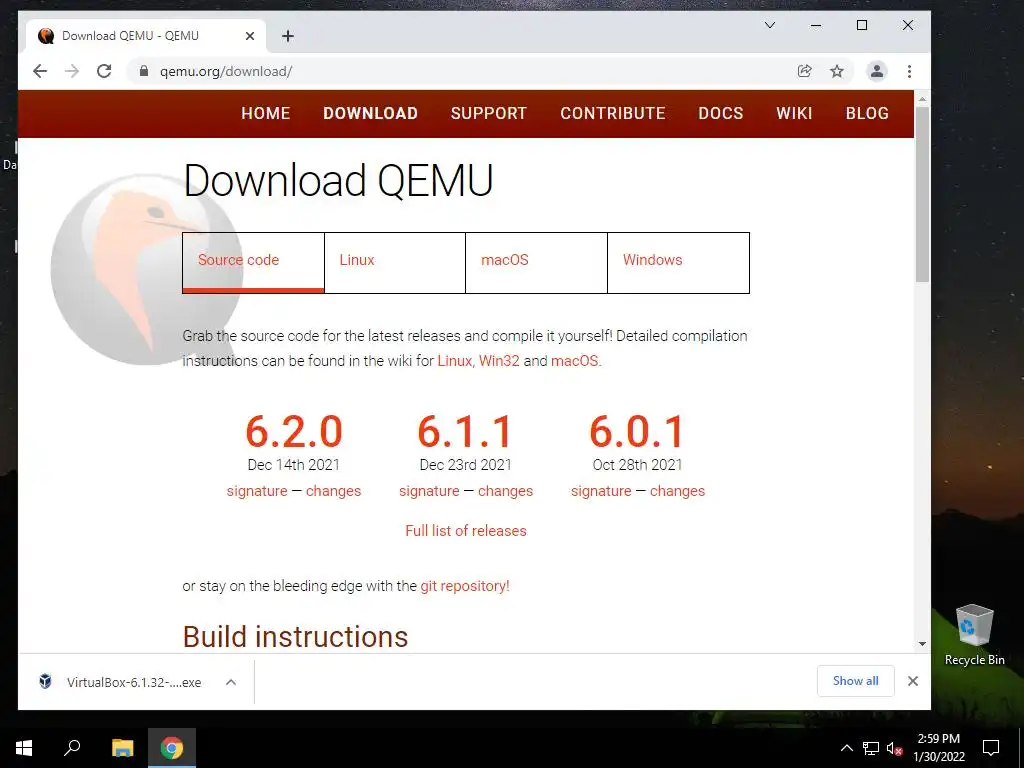Open Chrome's three-dot menu

[909, 71]
